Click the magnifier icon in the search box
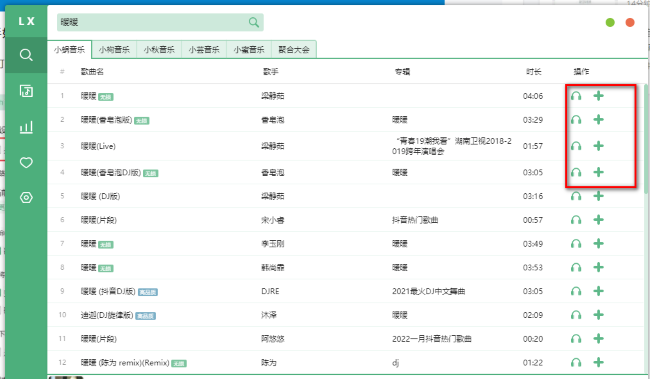Screen dimensions: 650x379 (x=254, y=22)
